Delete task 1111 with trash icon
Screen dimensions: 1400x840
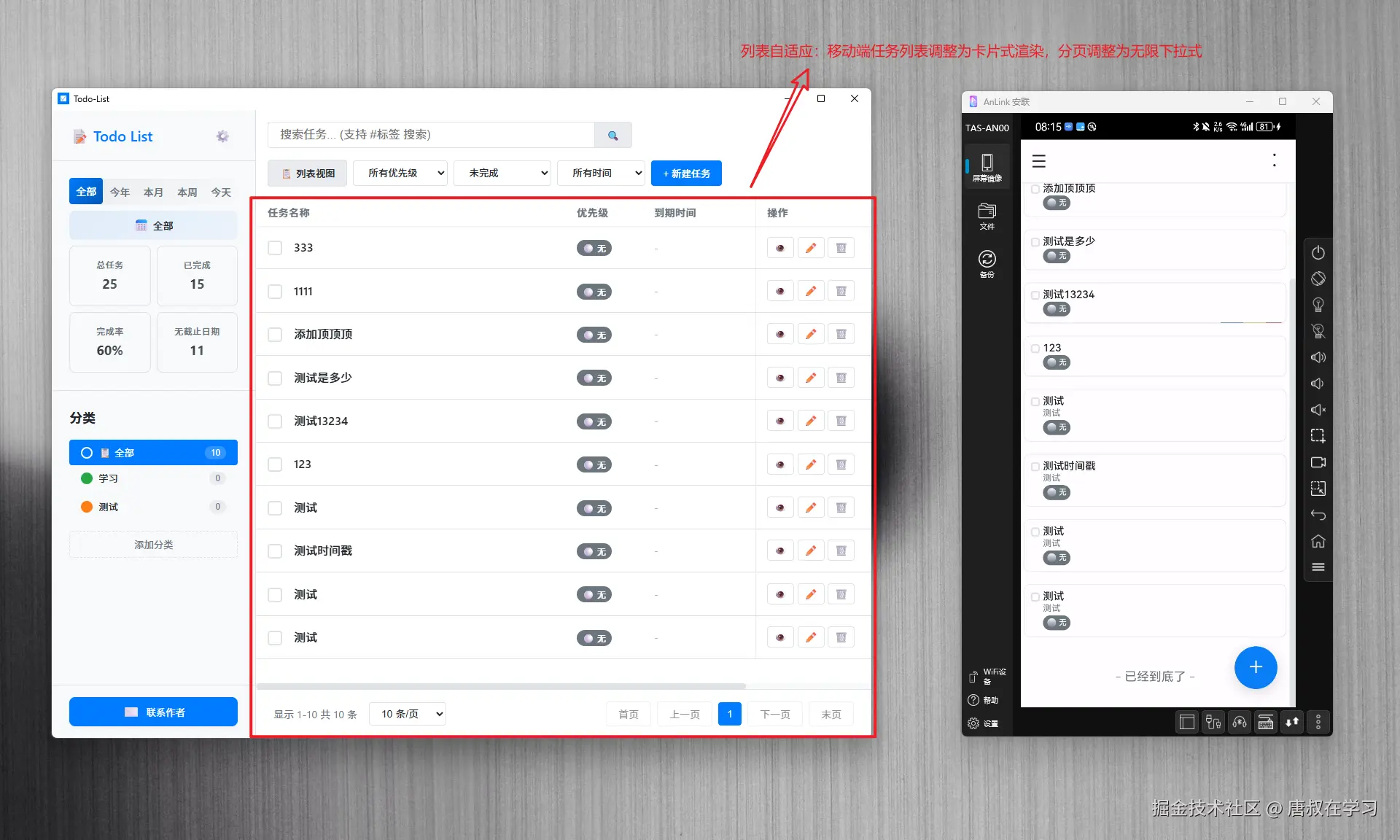pyautogui.click(x=841, y=292)
